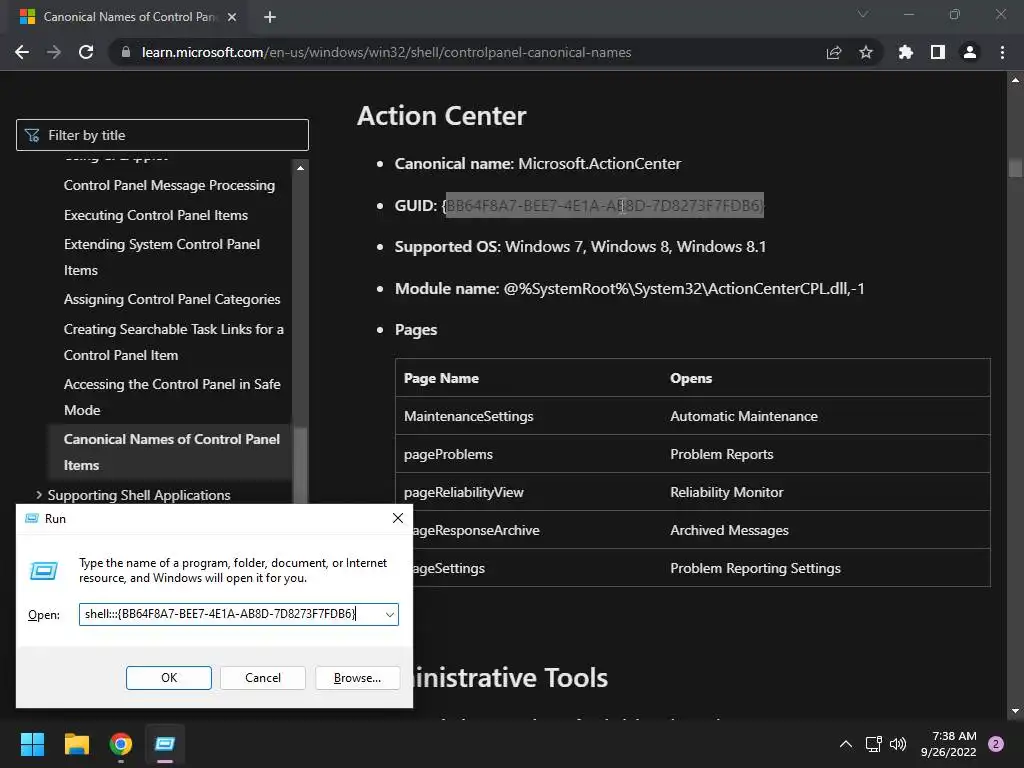This screenshot has width=1024, height=768.
Task: Close the Canonical Names tab
Action: [232, 17]
